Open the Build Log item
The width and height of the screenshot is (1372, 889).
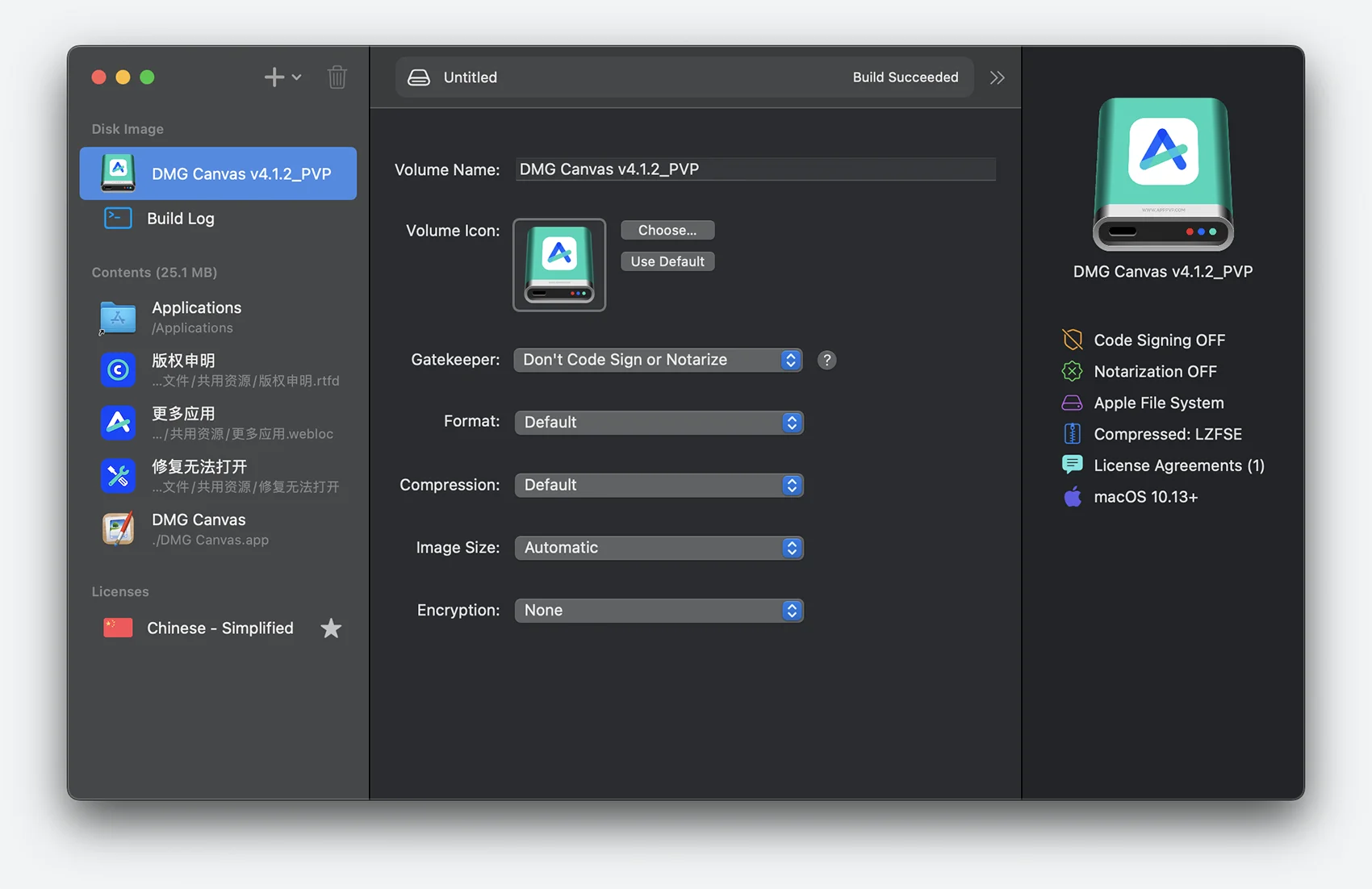pos(181,219)
